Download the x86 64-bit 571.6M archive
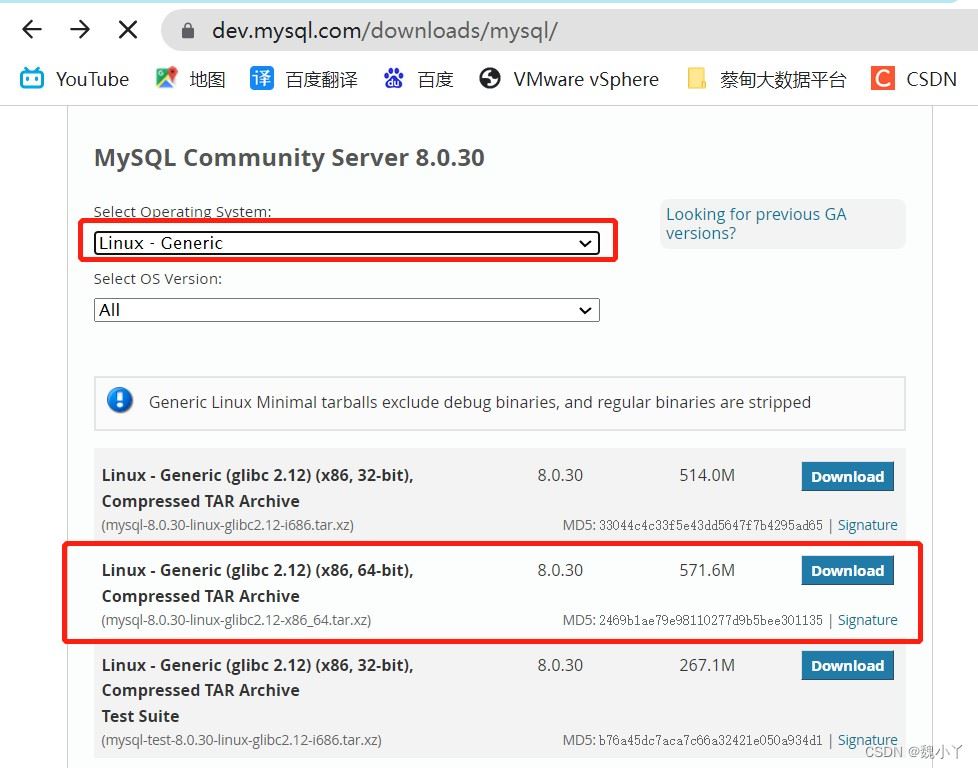 [x=847, y=571]
